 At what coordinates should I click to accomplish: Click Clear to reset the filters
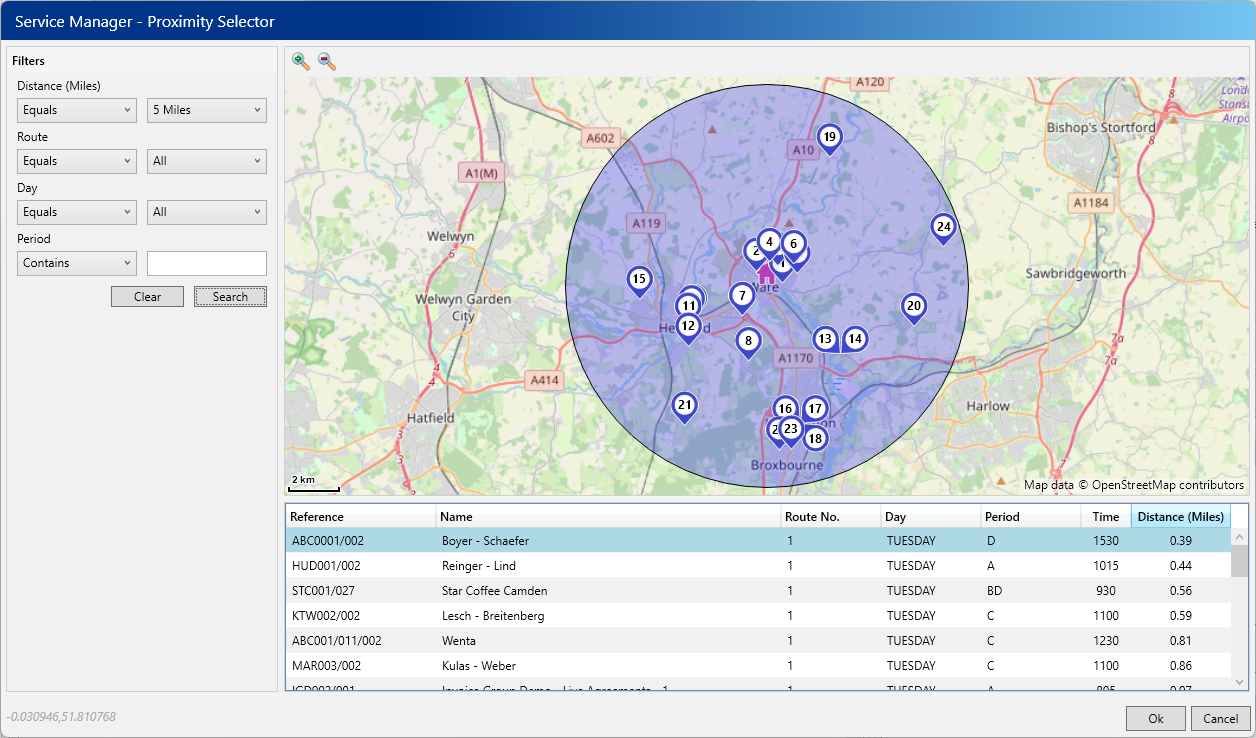[147, 296]
